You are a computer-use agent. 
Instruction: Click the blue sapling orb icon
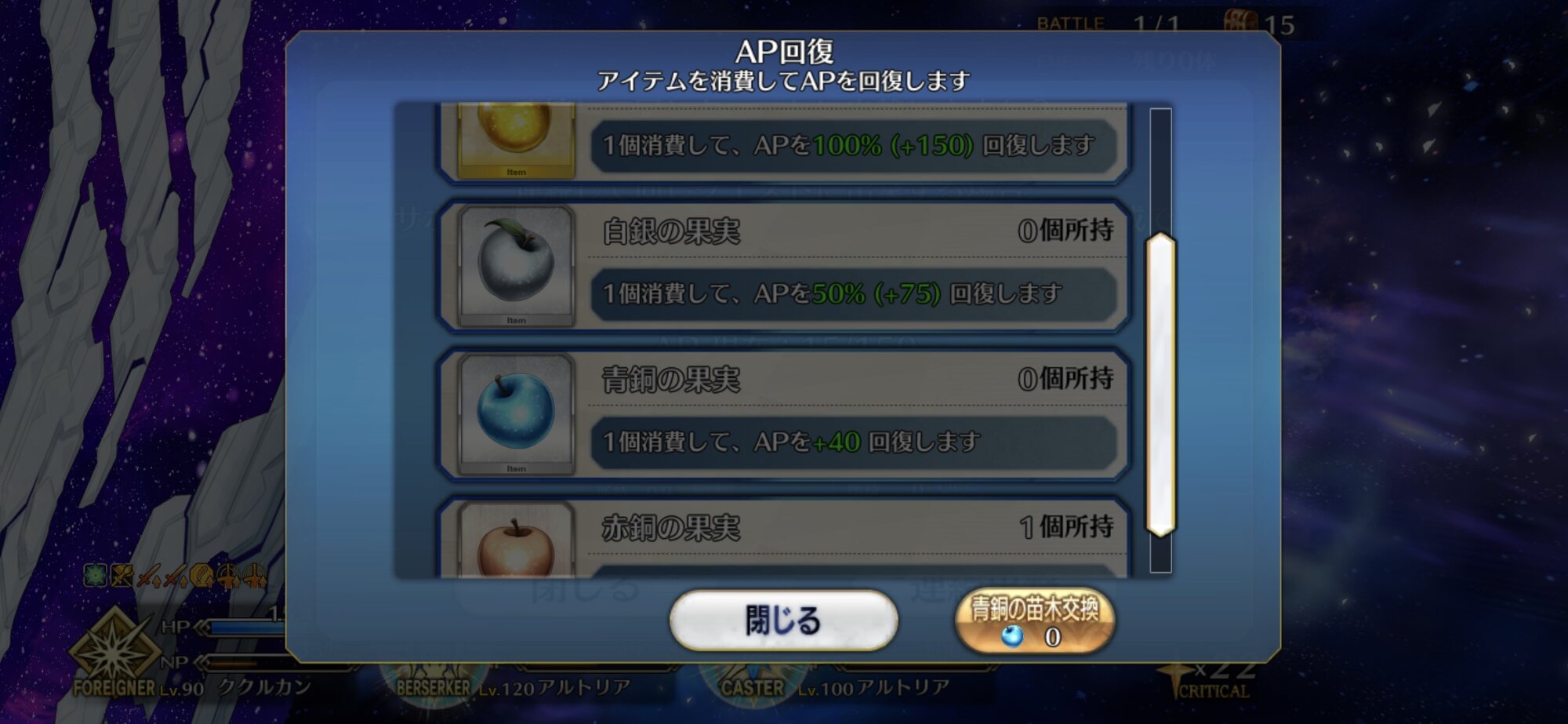coord(1012,635)
